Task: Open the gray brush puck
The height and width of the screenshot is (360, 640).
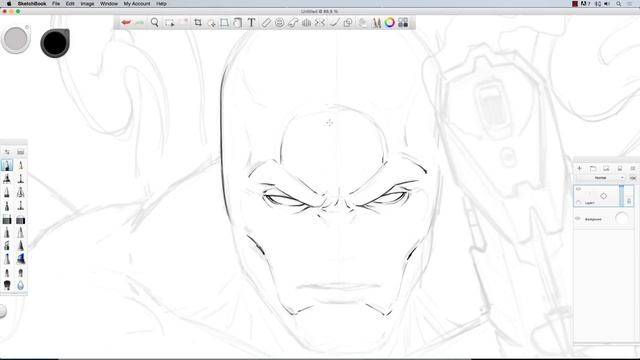Action: 16,39
